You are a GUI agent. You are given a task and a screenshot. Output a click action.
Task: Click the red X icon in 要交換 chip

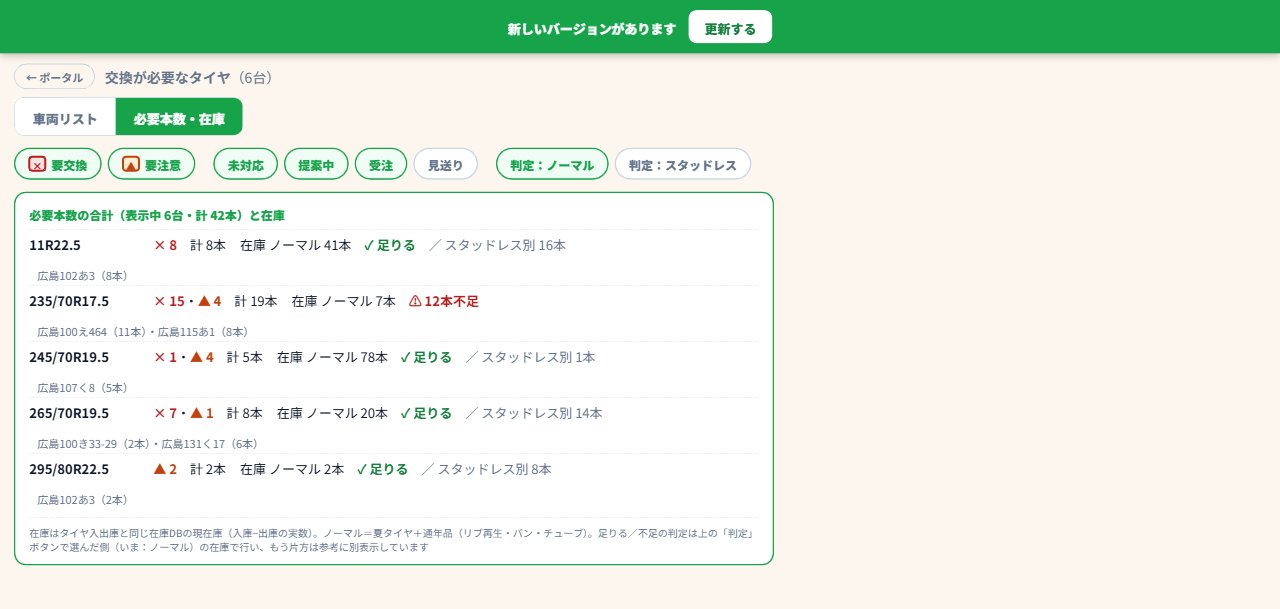coord(37,164)
